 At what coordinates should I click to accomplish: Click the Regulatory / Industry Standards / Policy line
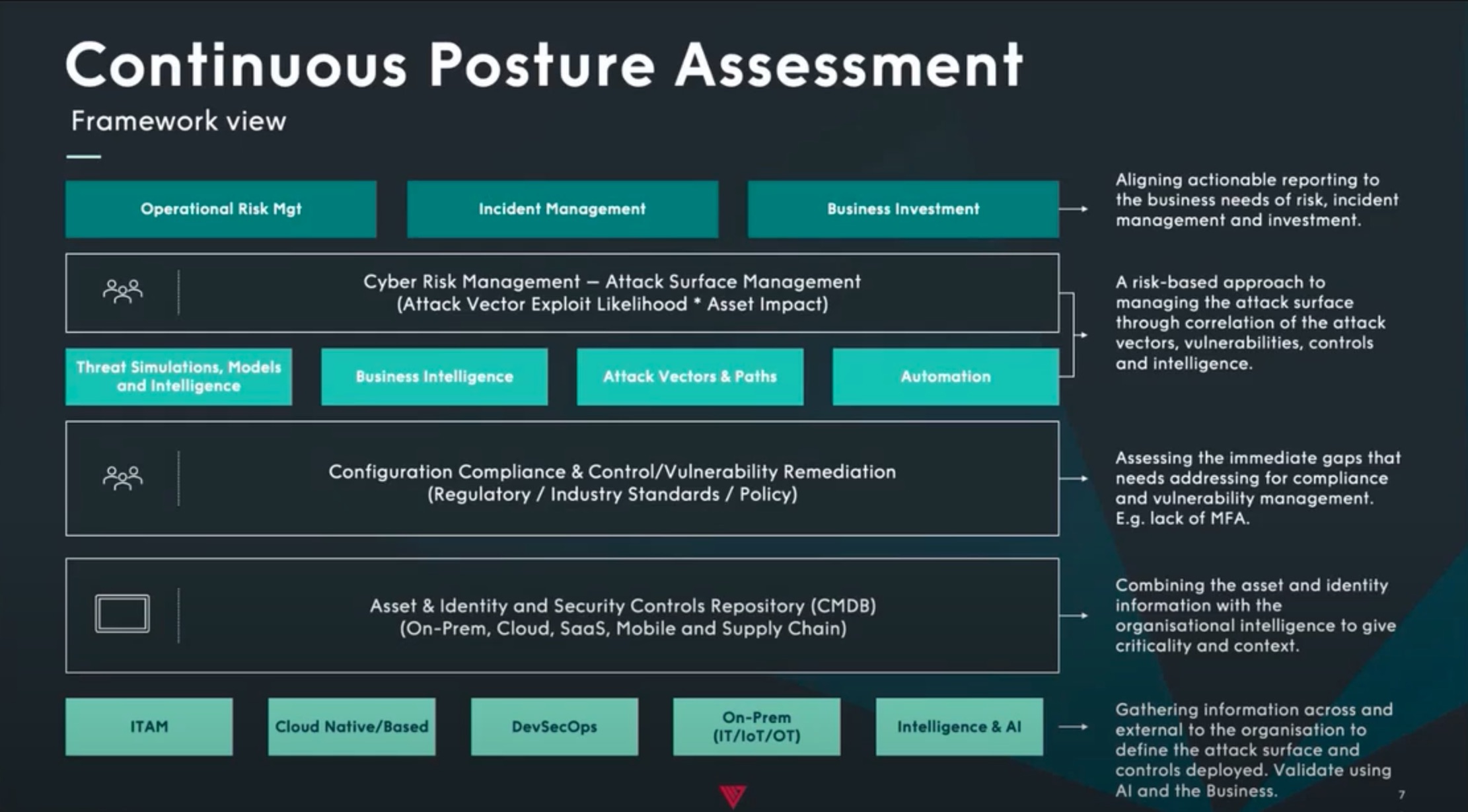(612, 494)
